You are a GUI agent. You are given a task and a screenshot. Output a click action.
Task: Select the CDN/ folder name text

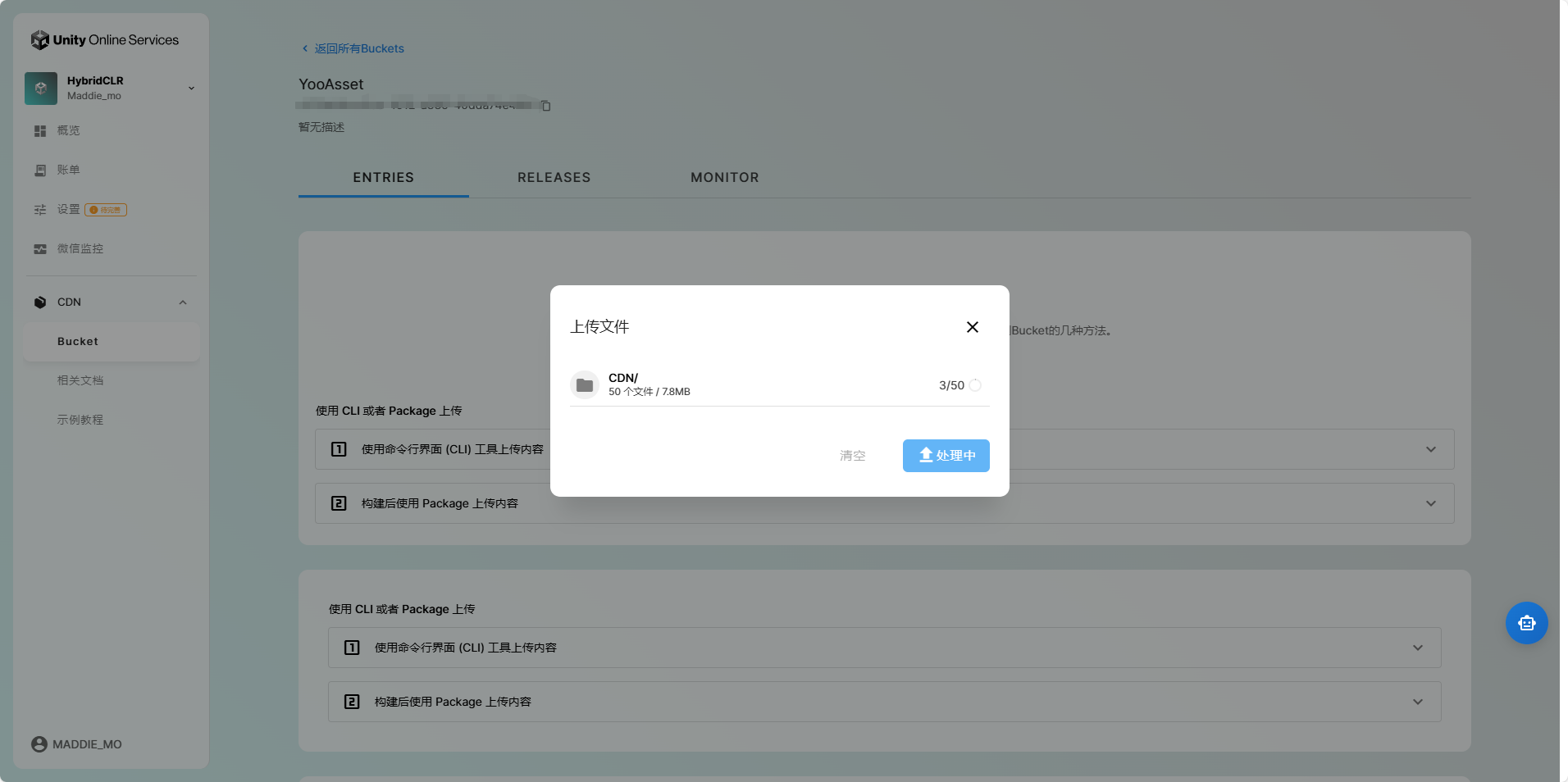pyautogui.click(x=623, y=378)
